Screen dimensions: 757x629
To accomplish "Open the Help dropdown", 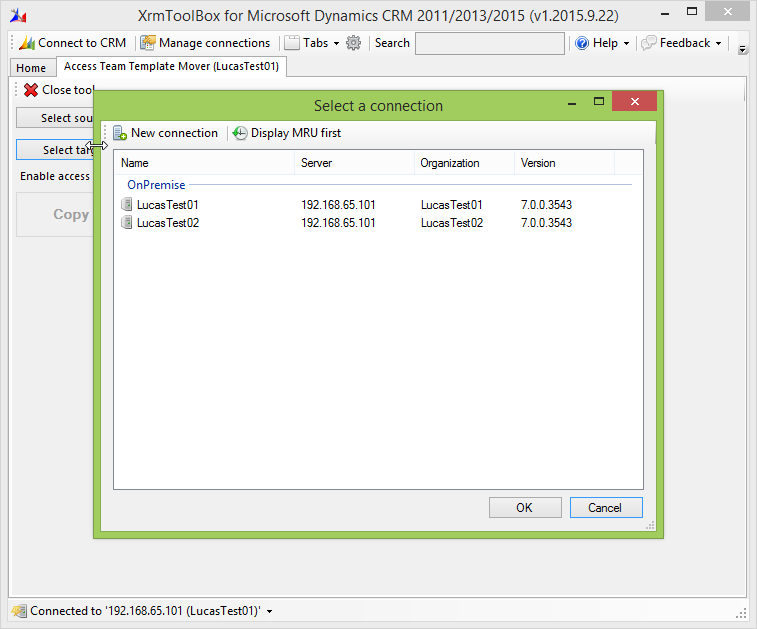I will point(603,43).
